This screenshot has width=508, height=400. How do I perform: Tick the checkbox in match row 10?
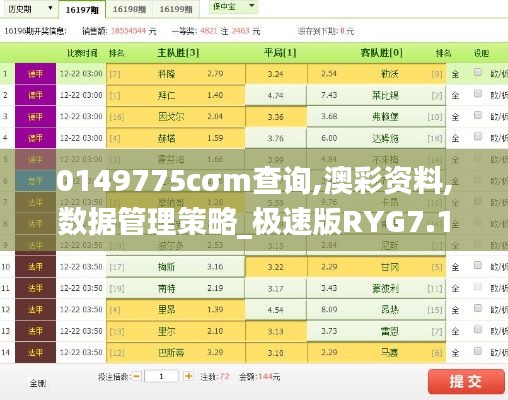pyautogui.click(x=478, y=265)
